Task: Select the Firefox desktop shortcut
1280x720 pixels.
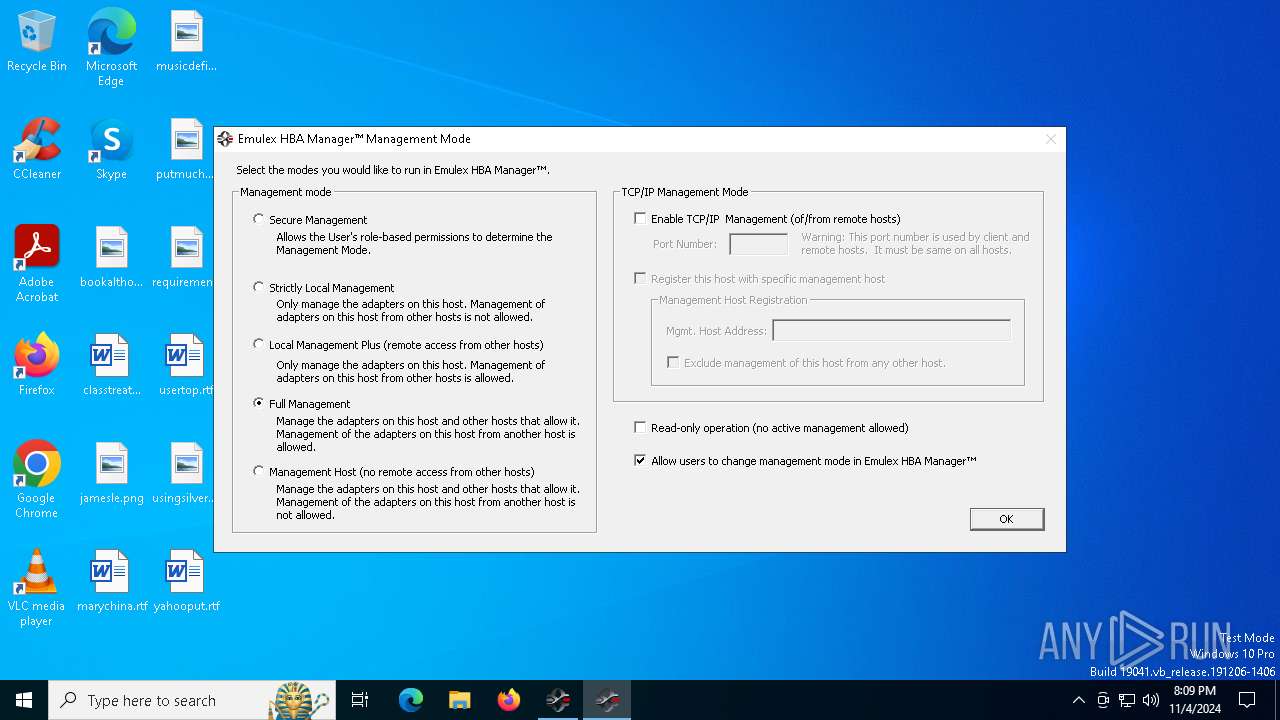Action: click(x=37, y=366)
